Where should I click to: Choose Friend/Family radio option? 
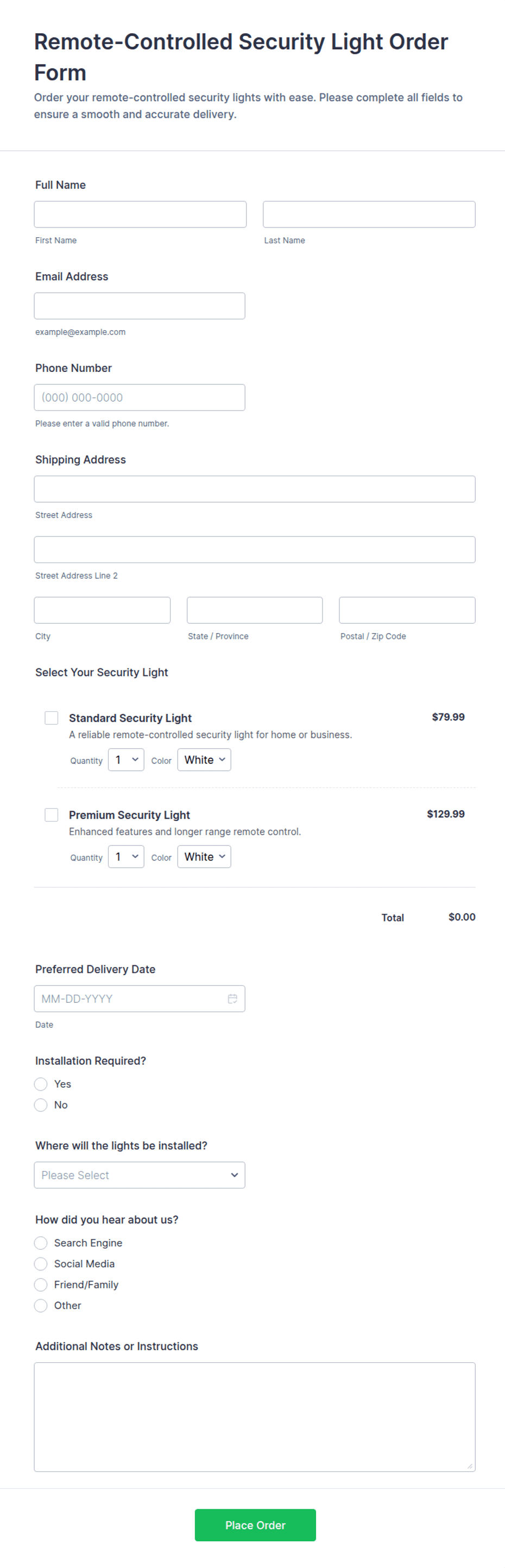[x=41, y=1284]
